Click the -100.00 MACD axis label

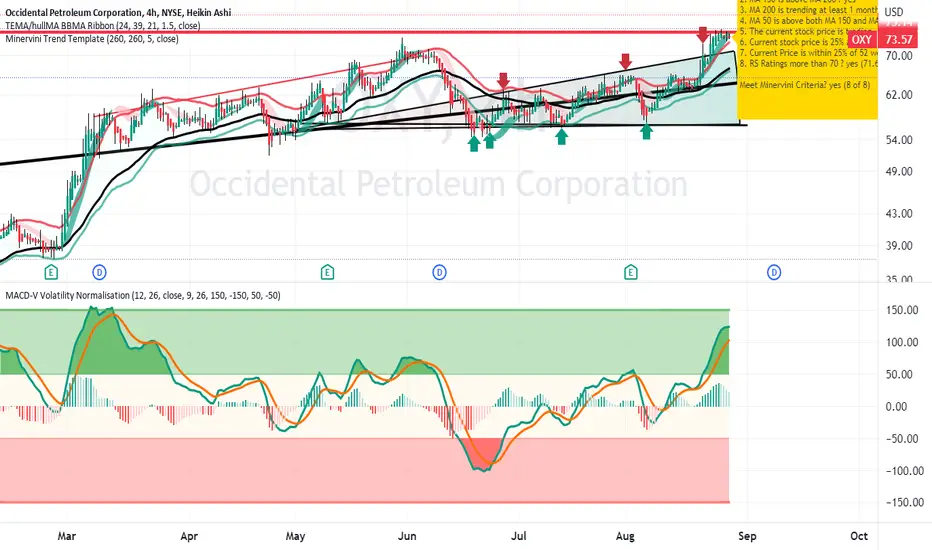[x=903, y=471]
